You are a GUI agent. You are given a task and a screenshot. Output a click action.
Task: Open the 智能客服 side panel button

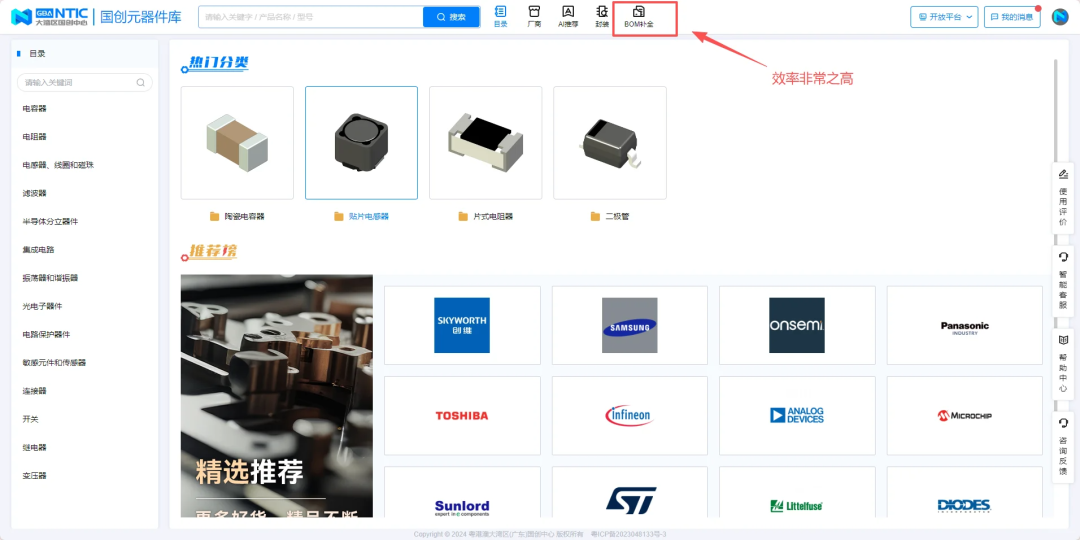pos(1063,281)
